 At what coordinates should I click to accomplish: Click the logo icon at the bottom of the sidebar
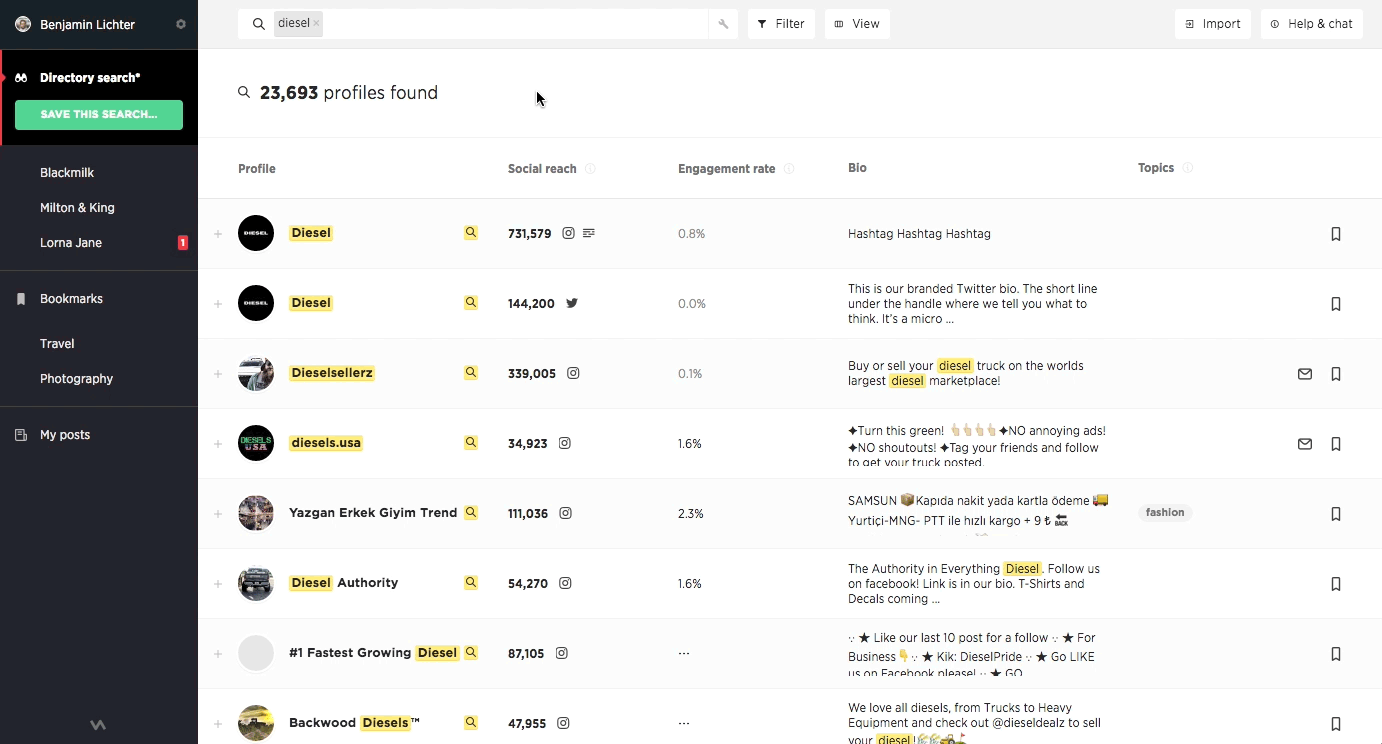click(x=98, y=726)
